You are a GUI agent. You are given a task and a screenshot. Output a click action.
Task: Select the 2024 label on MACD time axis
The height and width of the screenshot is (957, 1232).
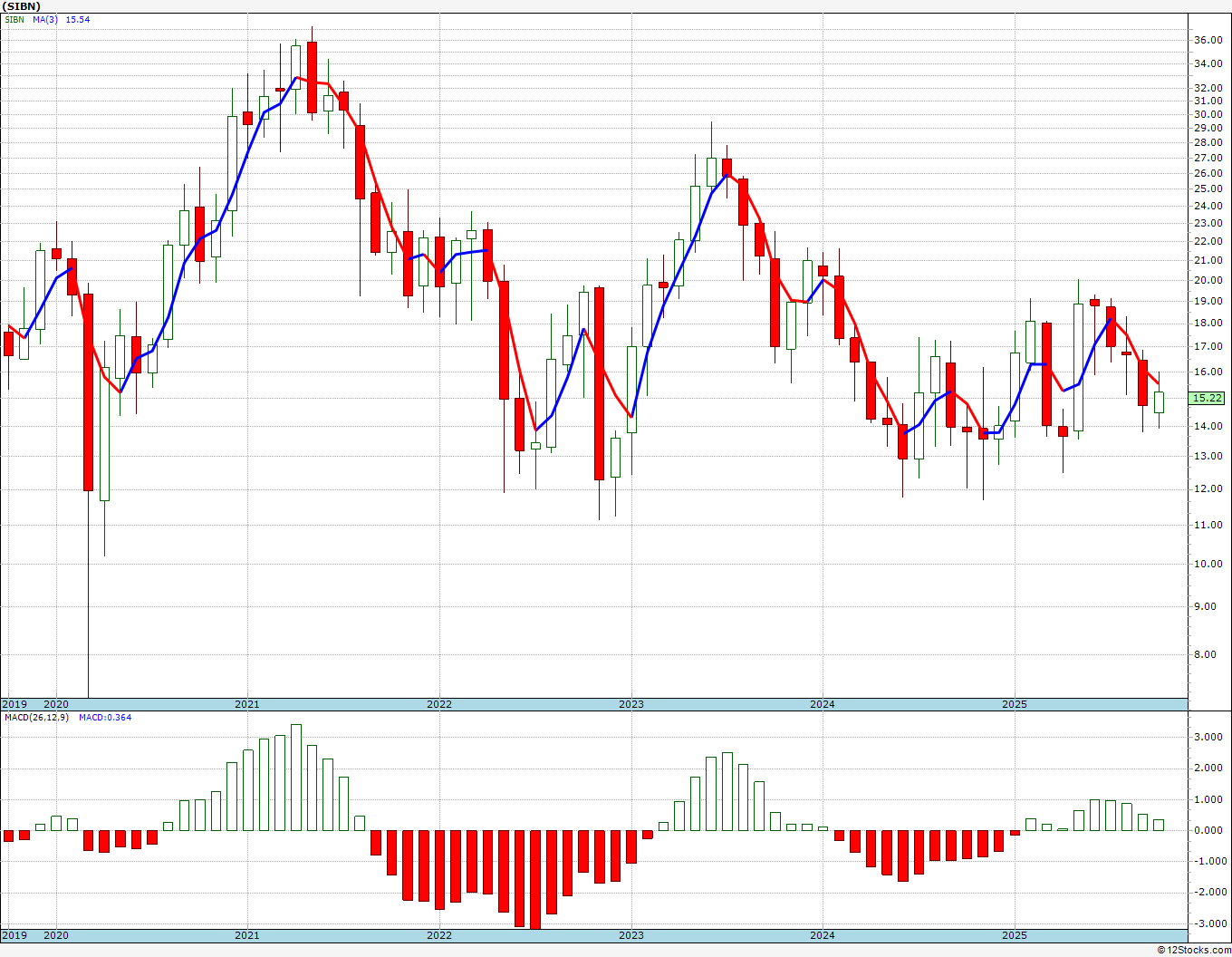click(x=823, y=935)
